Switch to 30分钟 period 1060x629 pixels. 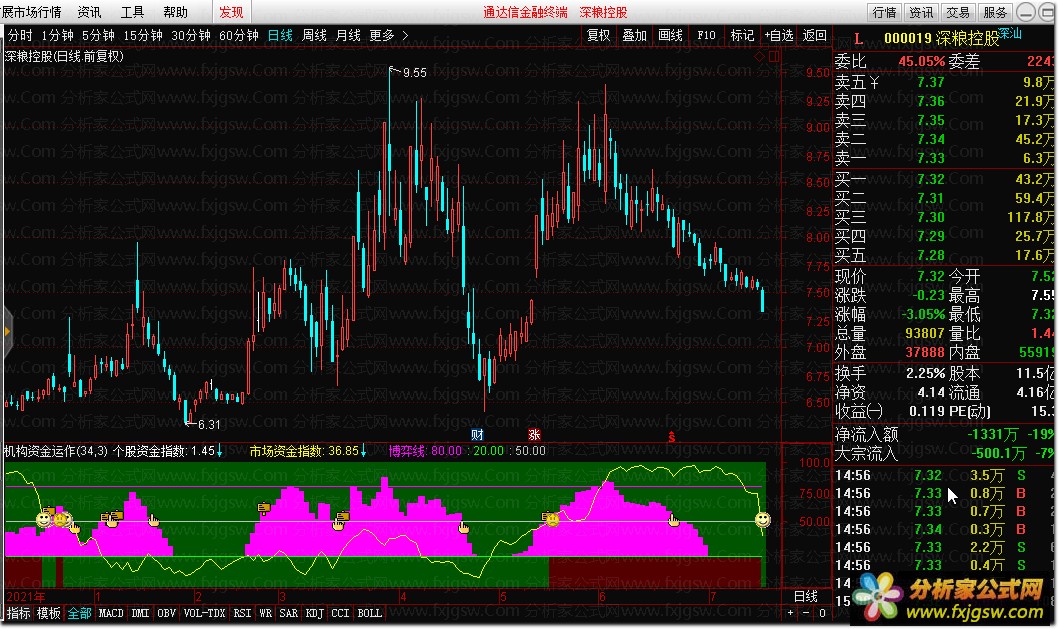point(191,35)
